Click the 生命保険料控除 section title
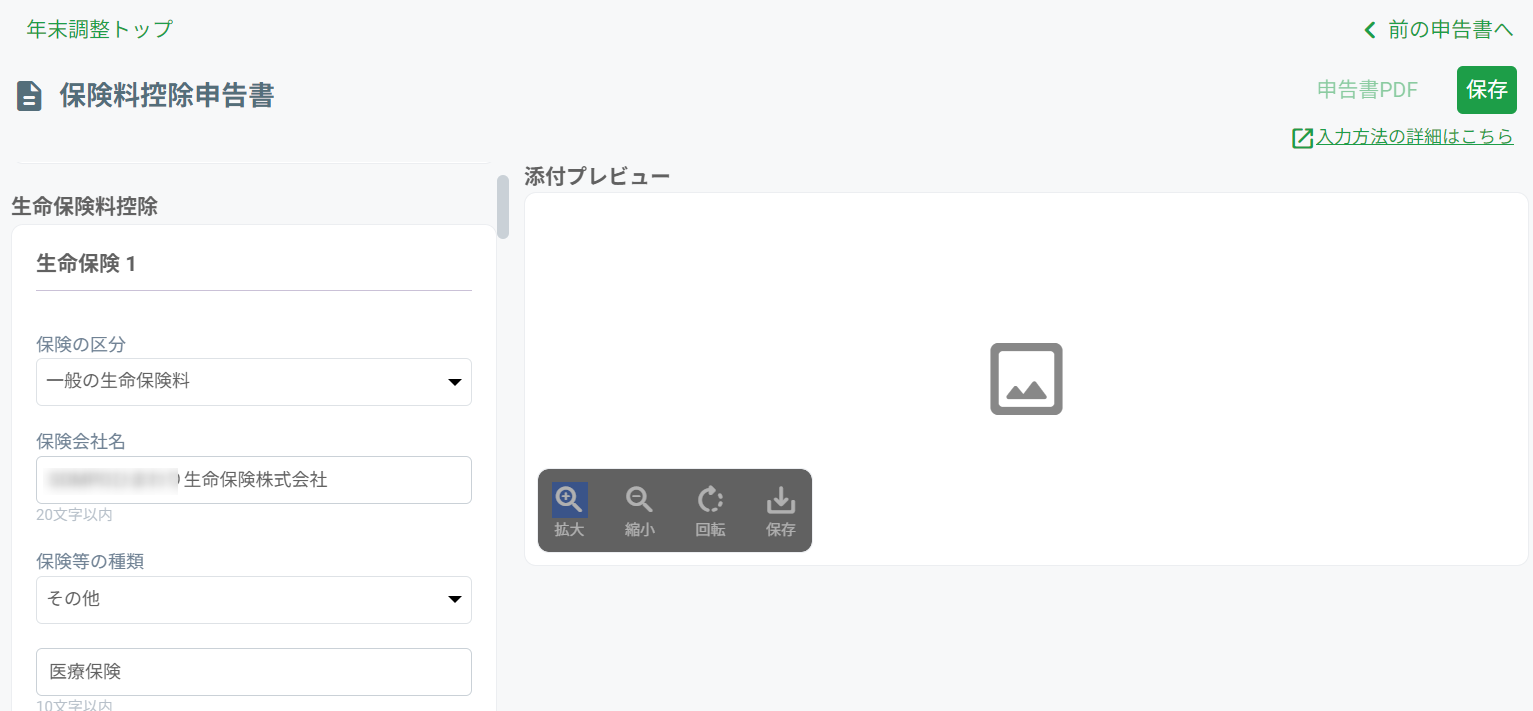Viewport: 1533px width, 711px height. (85, 207)
